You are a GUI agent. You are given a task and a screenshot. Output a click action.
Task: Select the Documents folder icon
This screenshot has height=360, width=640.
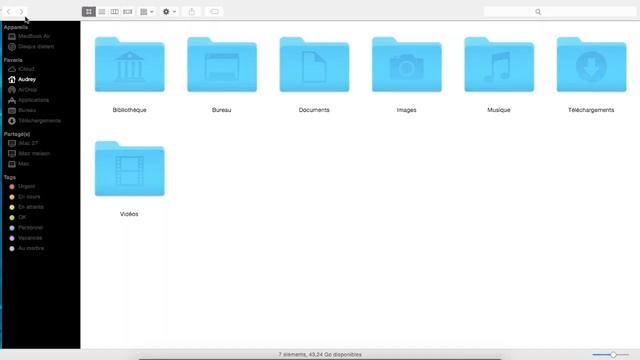point(314,64)
